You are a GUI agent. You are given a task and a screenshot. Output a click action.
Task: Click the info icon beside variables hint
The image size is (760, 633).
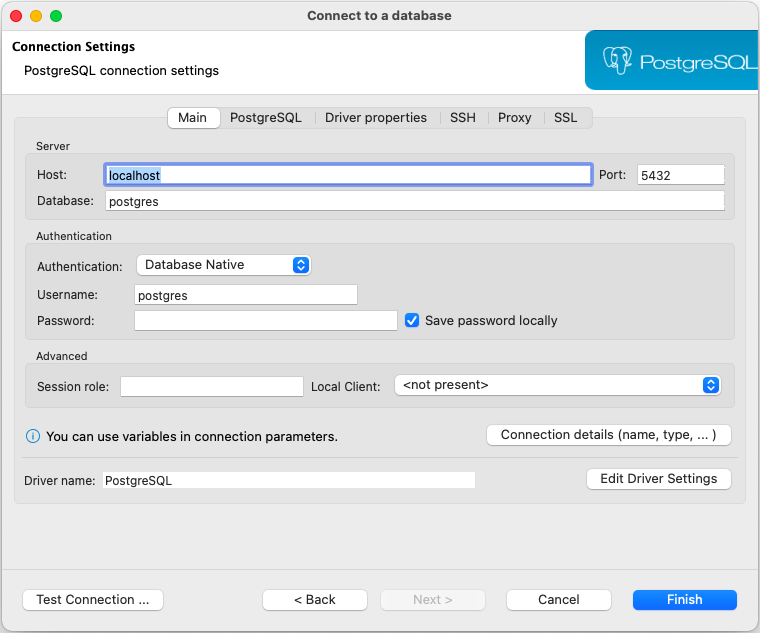click(32, 436)
